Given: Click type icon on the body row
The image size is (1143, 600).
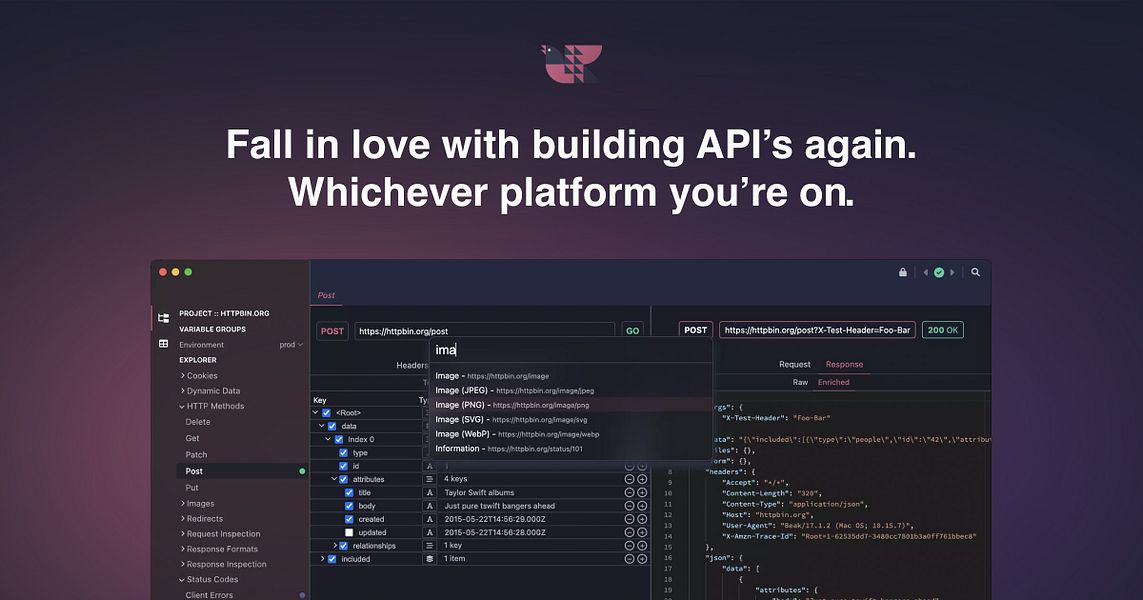Looking at the screenshot, I should pyautogui.click(x=429, y=506).
